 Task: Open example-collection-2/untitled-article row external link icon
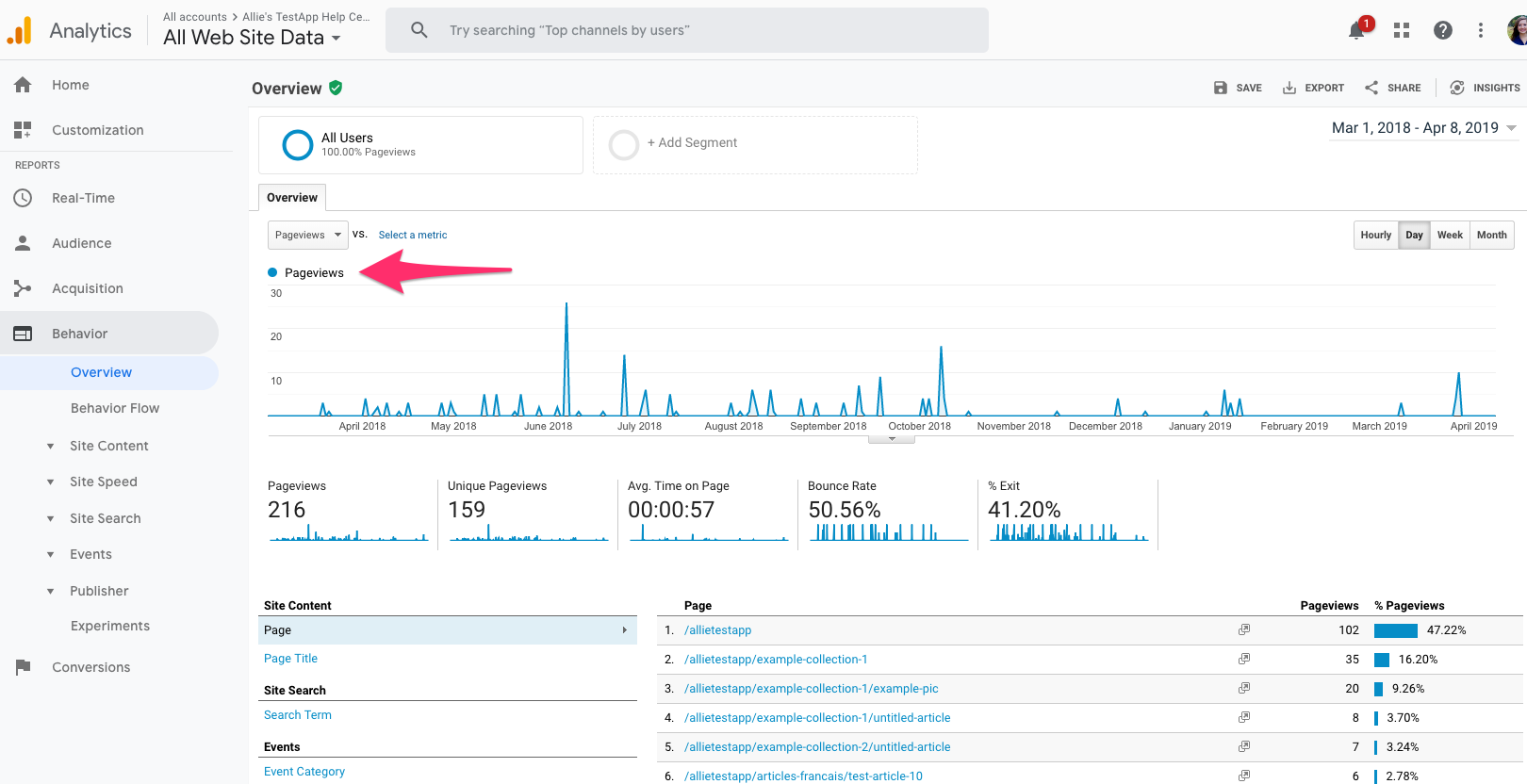pos(1244,746)
